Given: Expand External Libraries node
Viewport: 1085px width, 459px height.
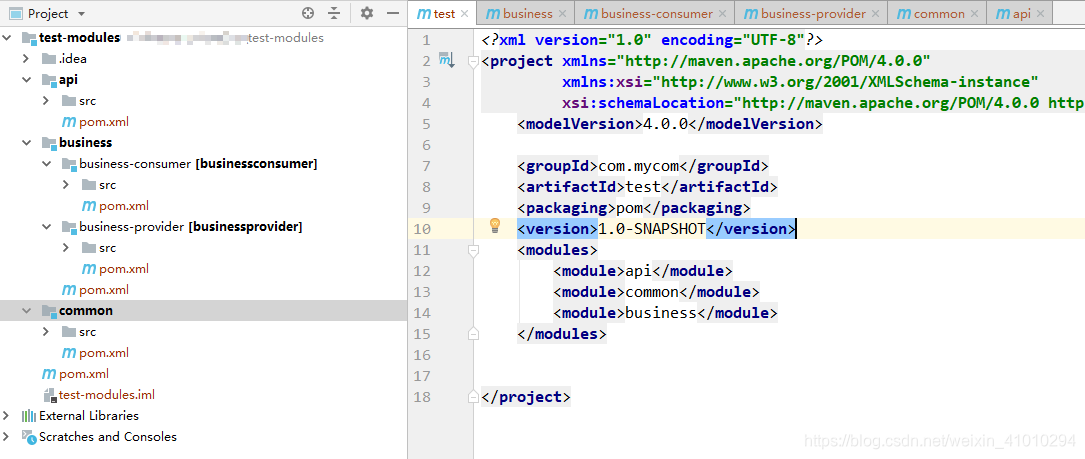Looking at the screenshot, I should pos(6,416).
